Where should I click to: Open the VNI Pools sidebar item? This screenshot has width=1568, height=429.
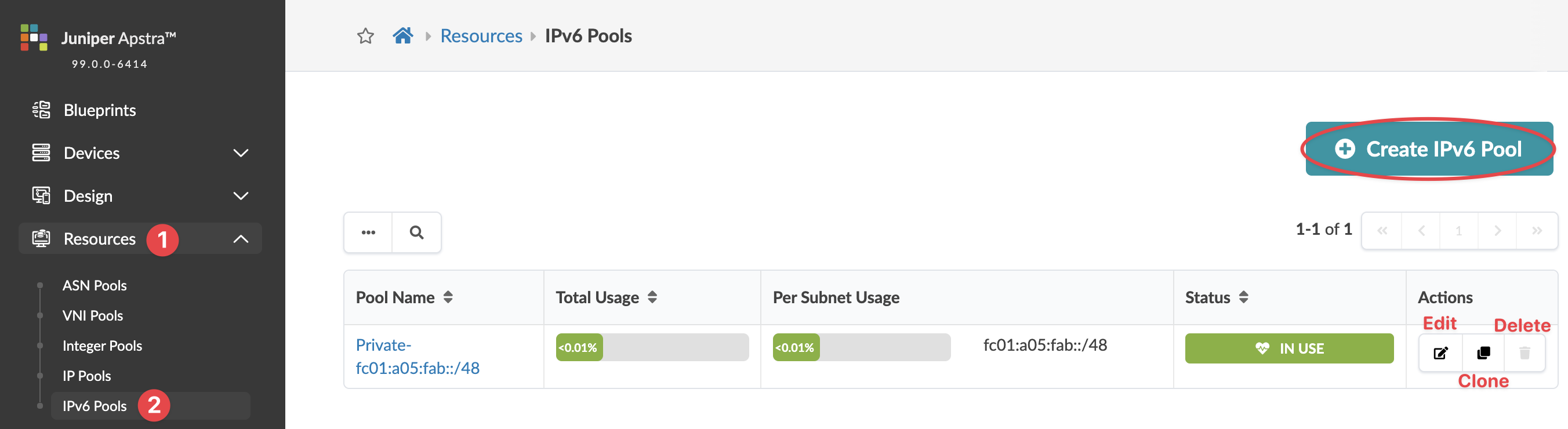[x=93, y=316]
